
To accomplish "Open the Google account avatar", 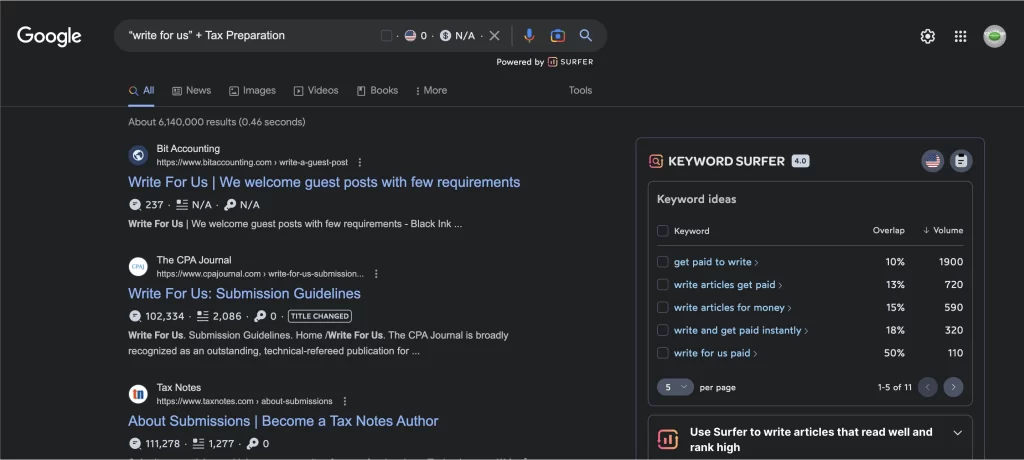I will [x=995, y=37].
